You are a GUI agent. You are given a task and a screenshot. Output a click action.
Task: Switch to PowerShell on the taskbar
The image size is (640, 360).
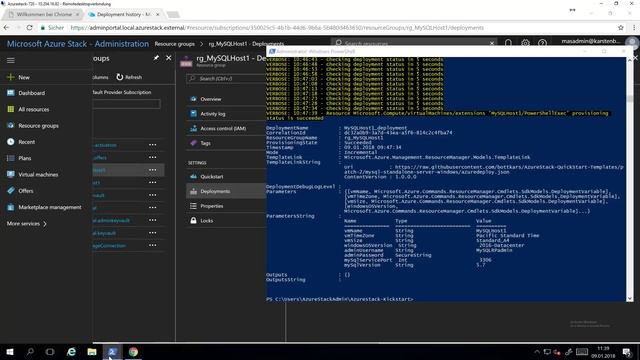[x=112, y=352]
